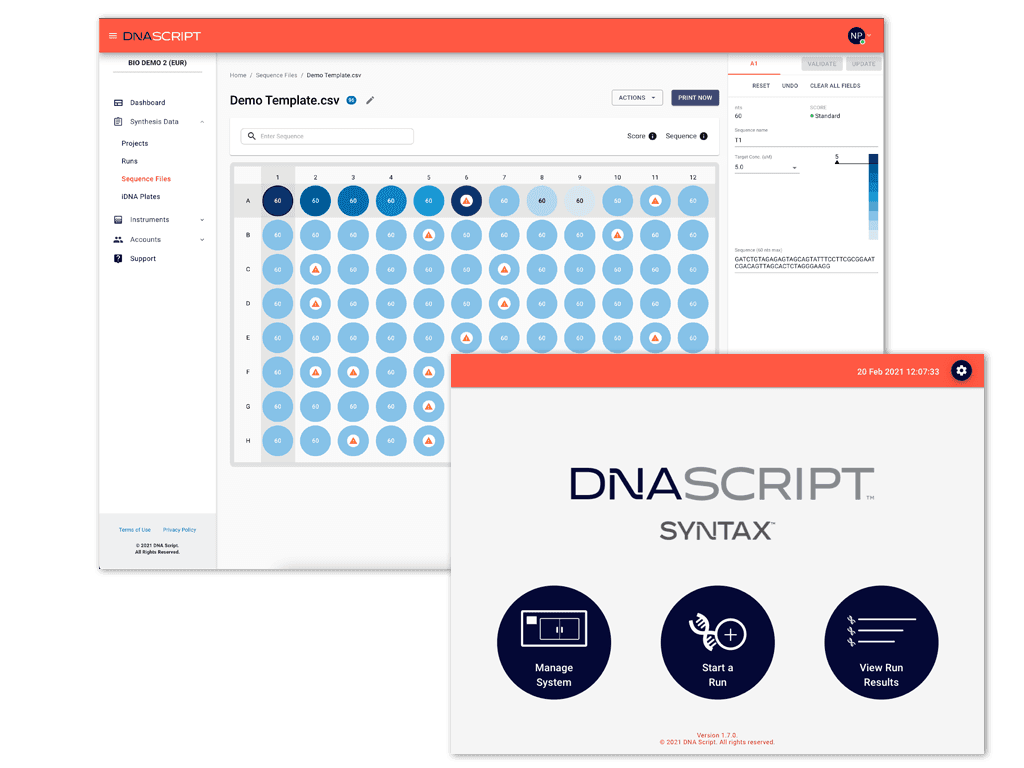Click the Enter Sequence search field
The width and height of the screenshot is (1024, 768).
point(327,136)
